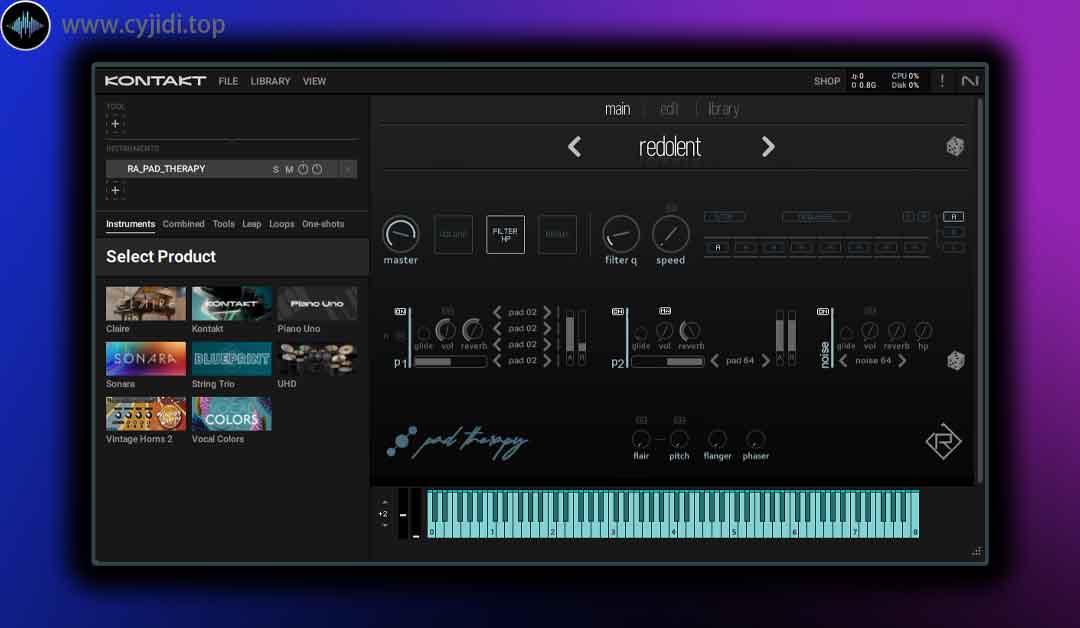
Task: Select the previous sound before pad 64
Action: point(714,360)
